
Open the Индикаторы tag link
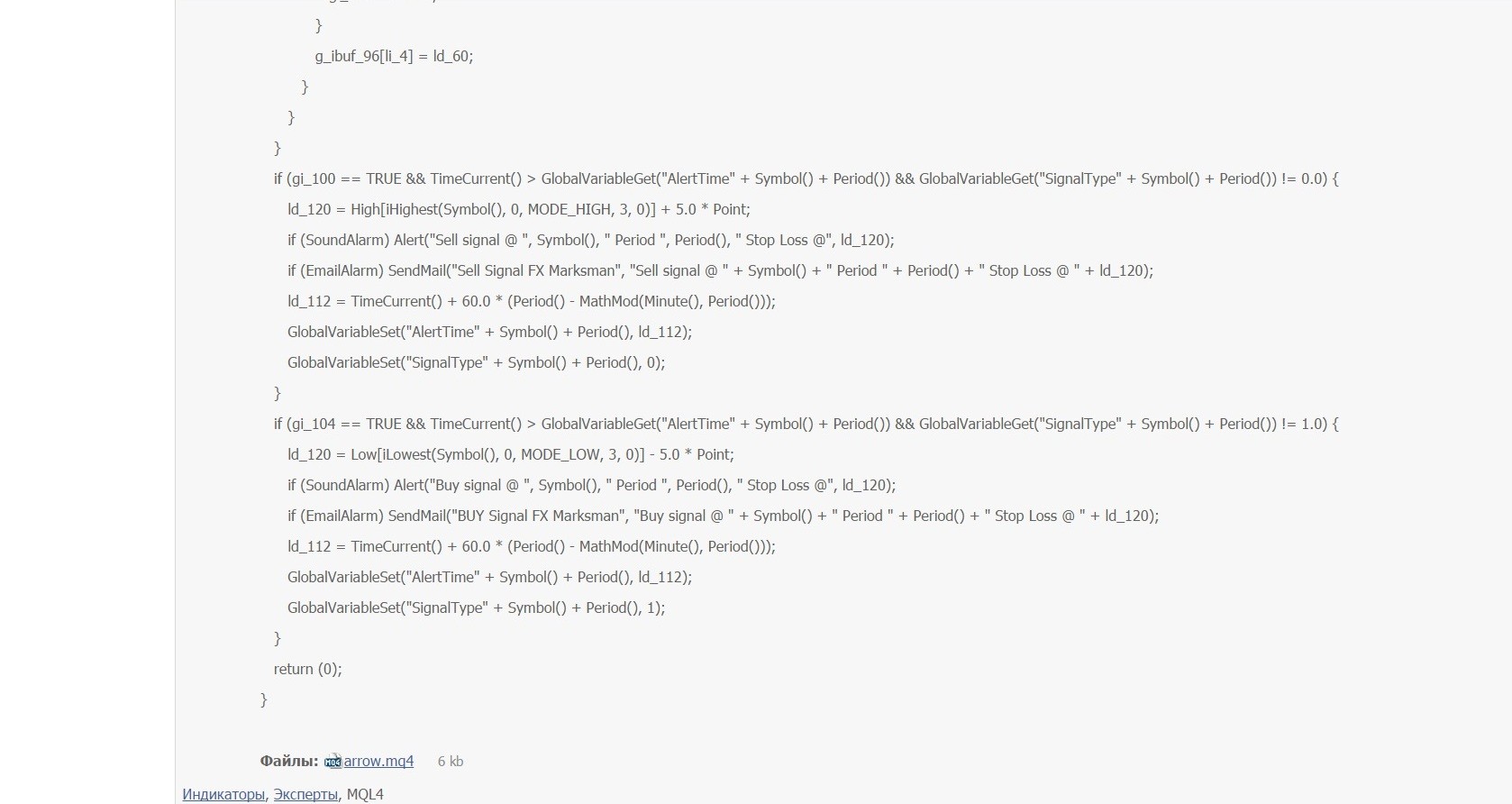[x=223, y=794]
